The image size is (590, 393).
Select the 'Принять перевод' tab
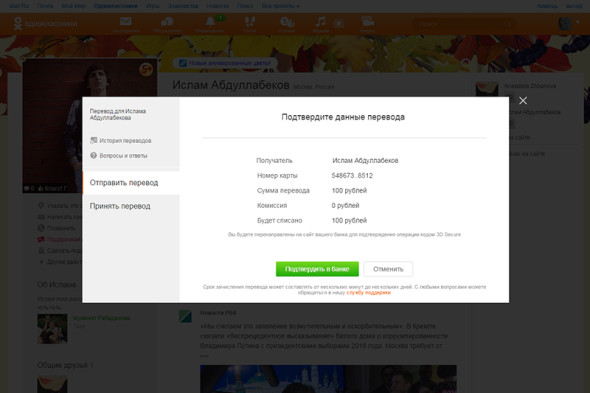pyautogui.click(x=131, y=206)
